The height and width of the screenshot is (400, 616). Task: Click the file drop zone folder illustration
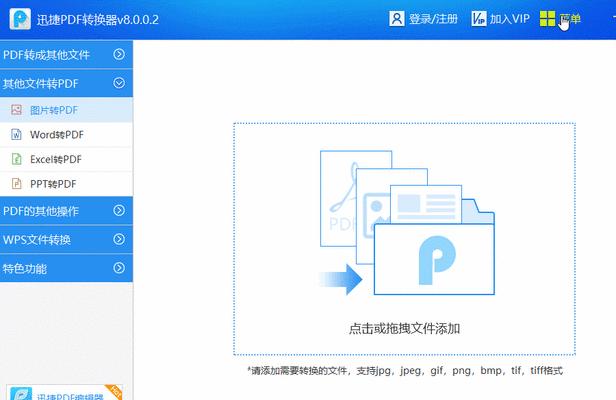(407, 223)
